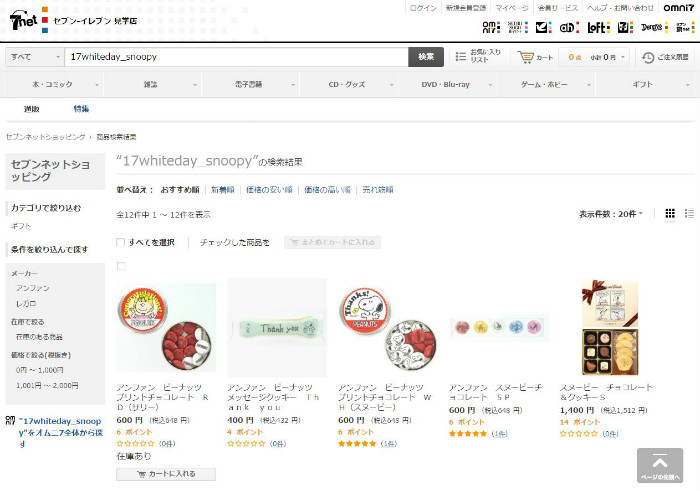The image size is (700, 491).
Task: Switch to list view layout
Action: pyautogui.click(x=689, y=213)
